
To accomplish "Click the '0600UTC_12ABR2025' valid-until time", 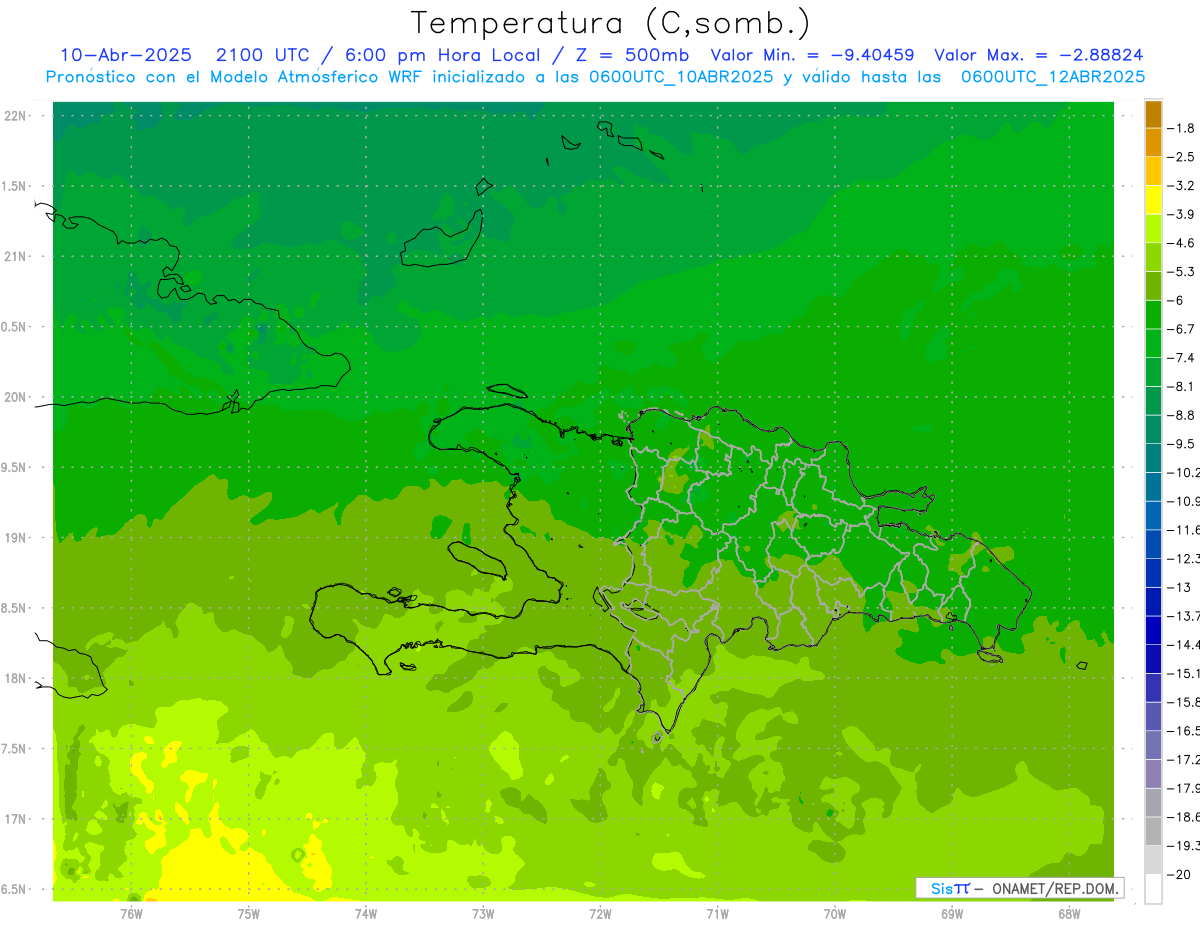I will (1053, 77).
